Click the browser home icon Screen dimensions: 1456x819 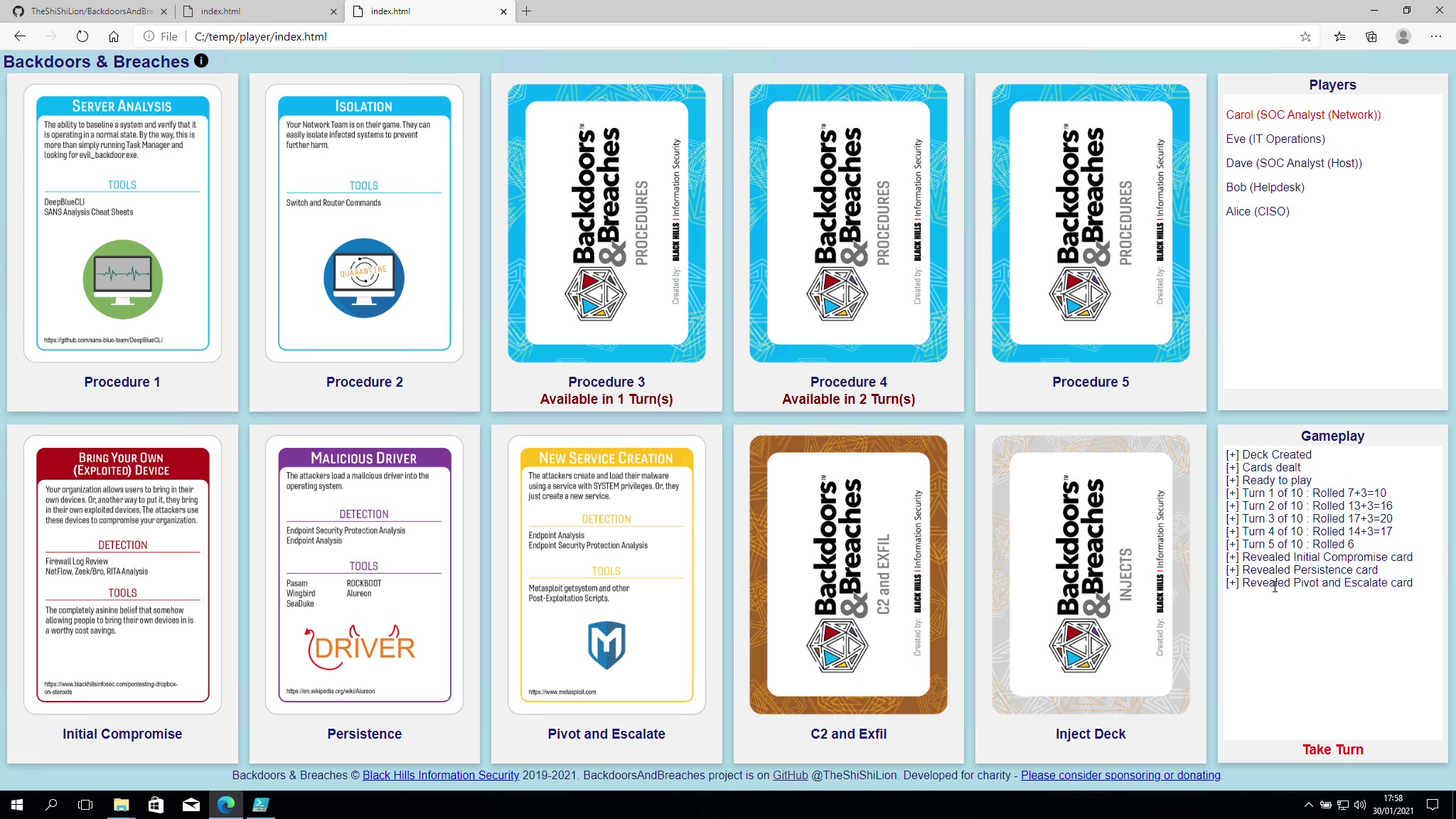click(114, 36)
